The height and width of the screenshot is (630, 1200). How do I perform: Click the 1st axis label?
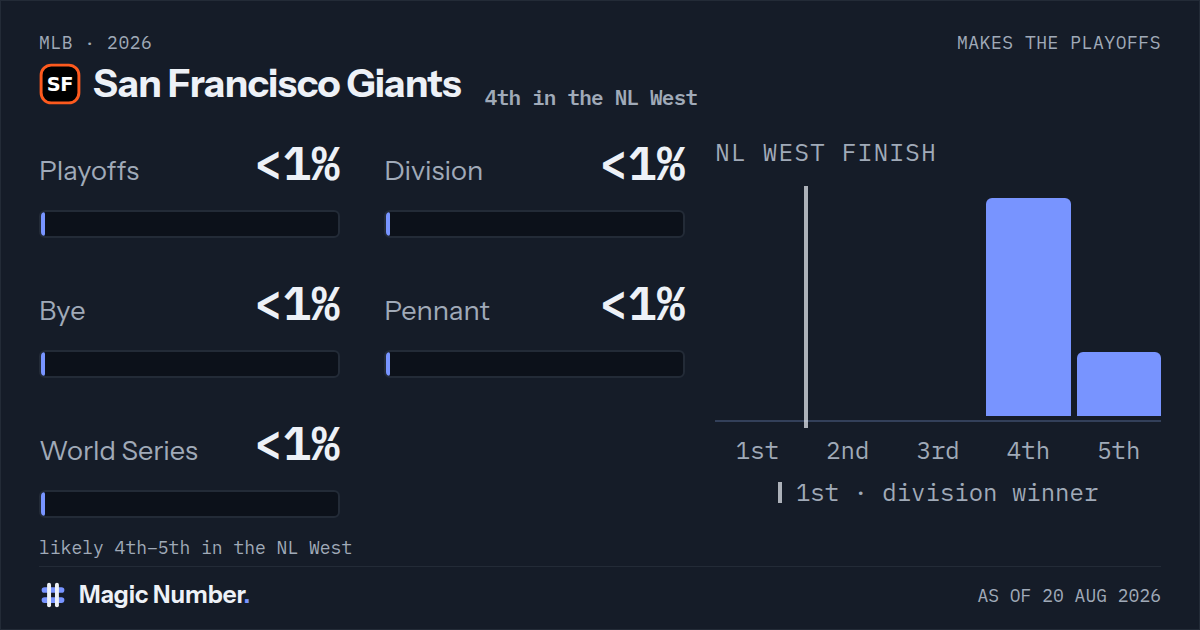pos(757,451)
